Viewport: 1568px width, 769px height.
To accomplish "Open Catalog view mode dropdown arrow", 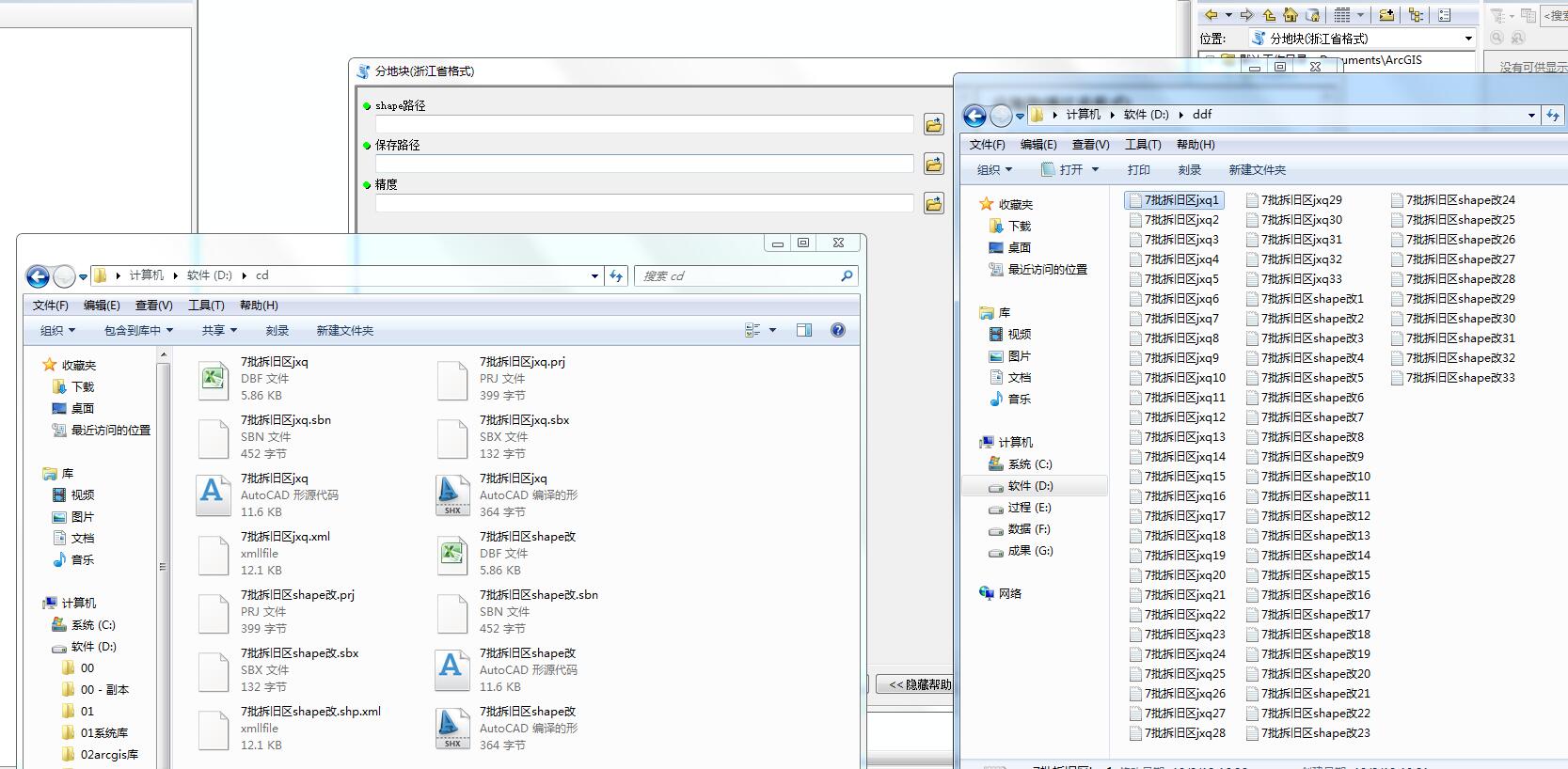I will [1360, 14].
